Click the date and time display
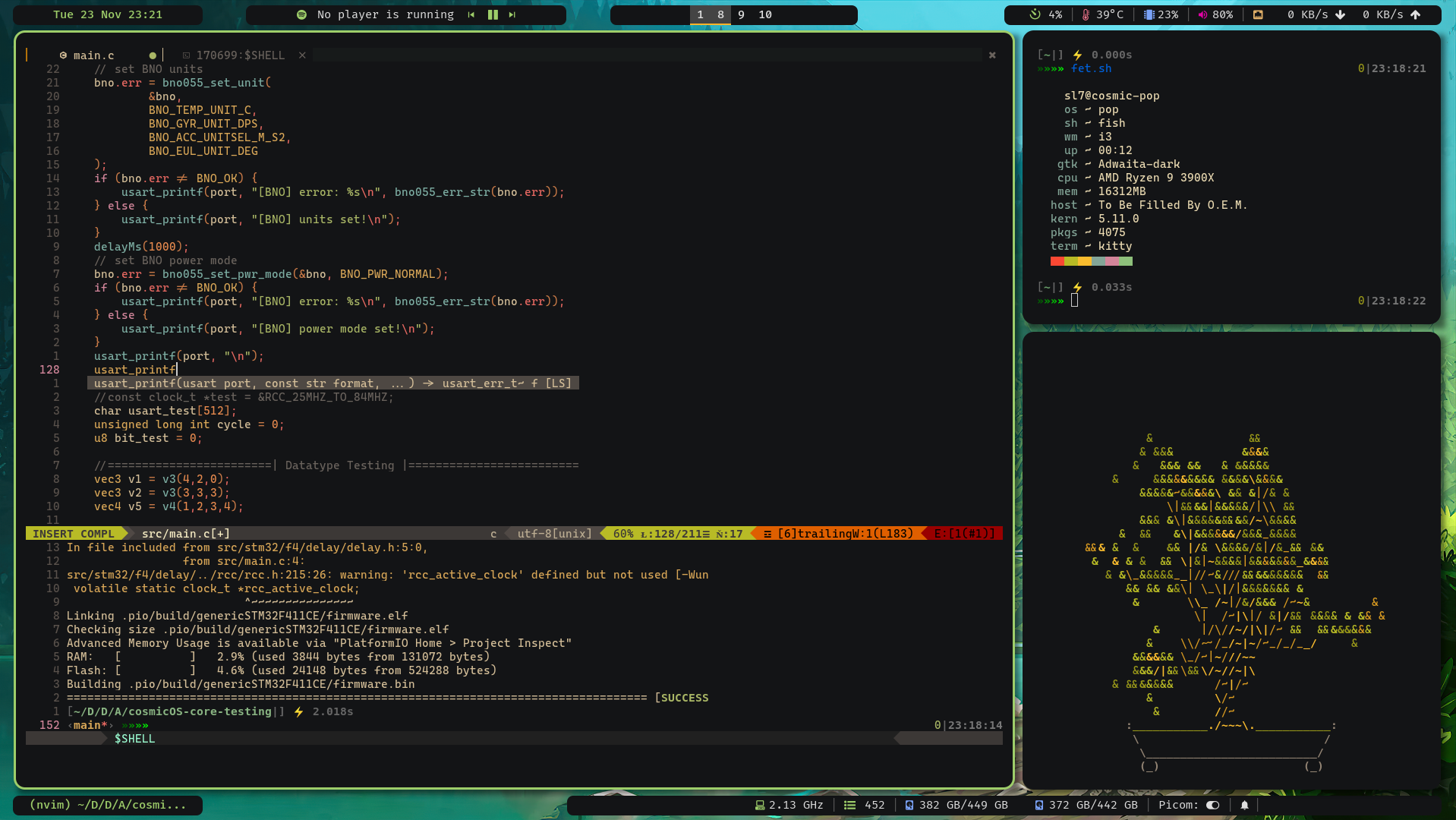 coord(108,14)
